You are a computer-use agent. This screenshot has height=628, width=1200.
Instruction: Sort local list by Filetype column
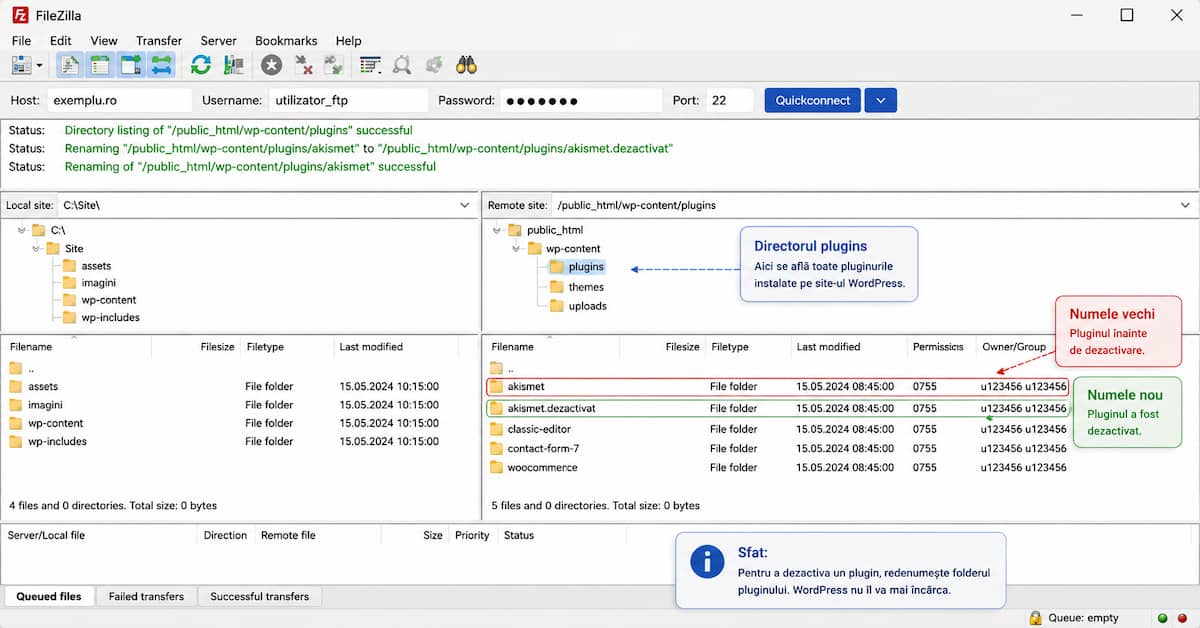265,347
